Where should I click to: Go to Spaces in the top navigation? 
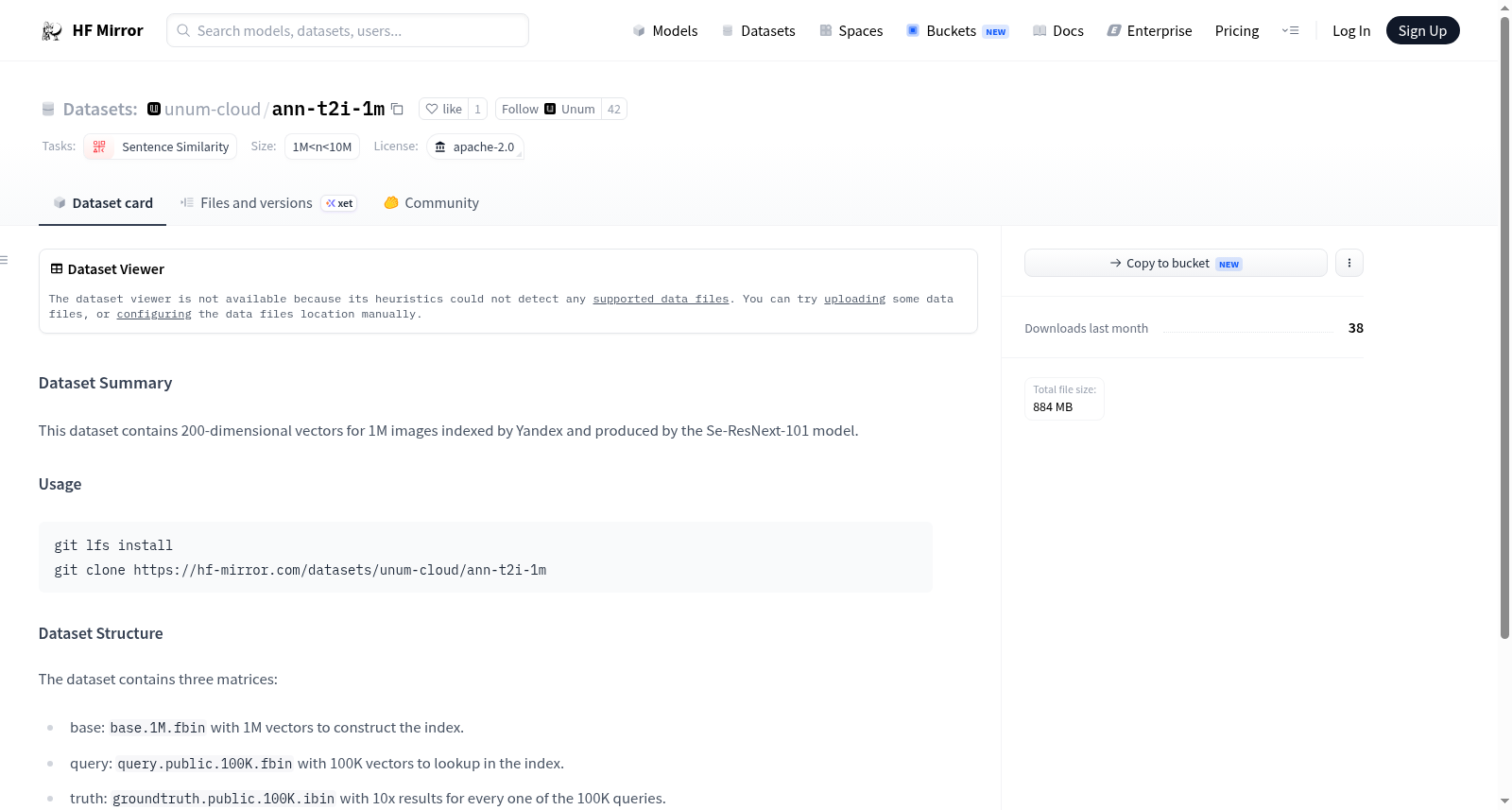pyautogui.click(x=851, y=31)
